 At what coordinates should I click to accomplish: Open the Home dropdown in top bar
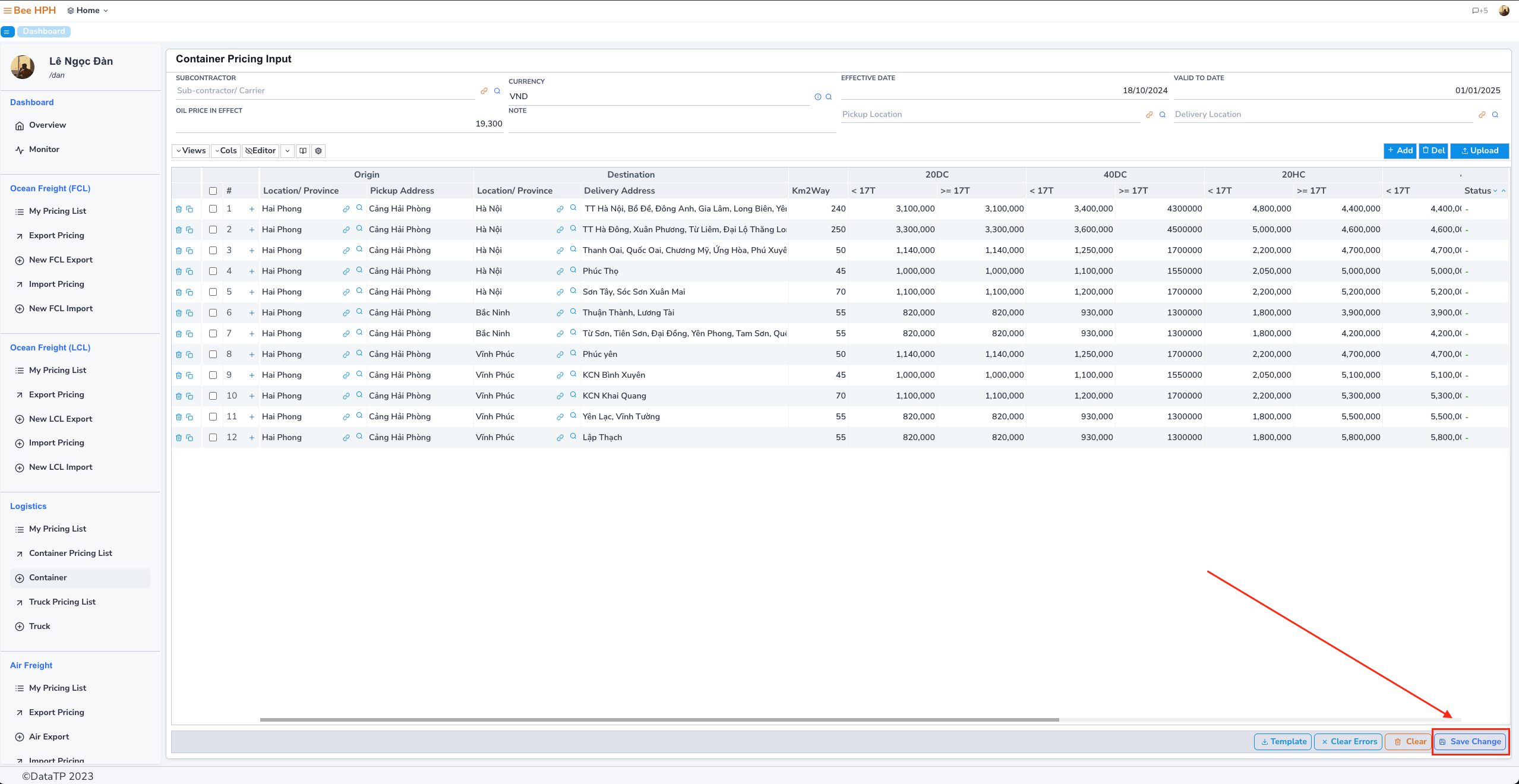click(88, 10)
